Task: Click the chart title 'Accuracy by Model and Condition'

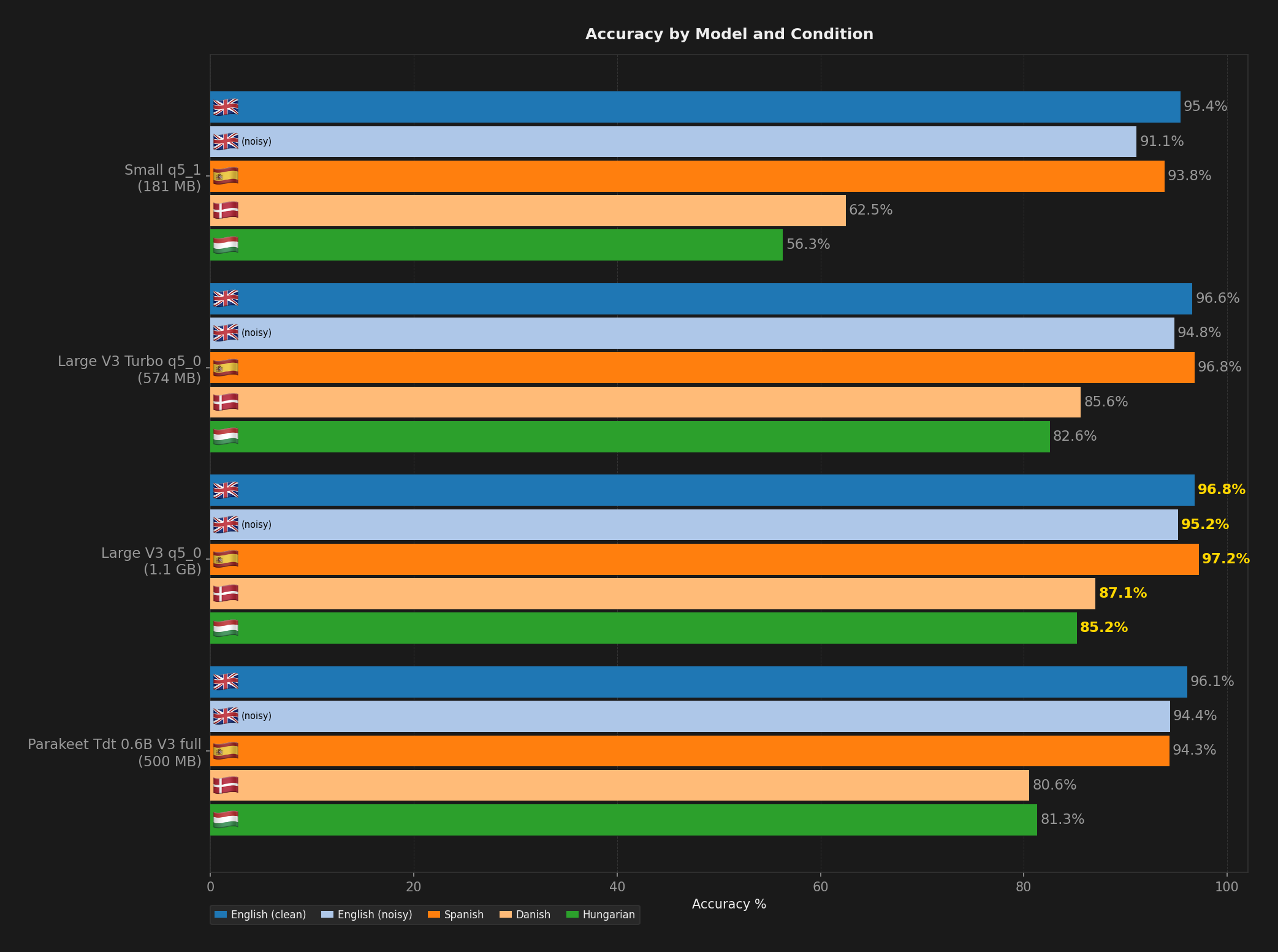Action: coord(729,34)
